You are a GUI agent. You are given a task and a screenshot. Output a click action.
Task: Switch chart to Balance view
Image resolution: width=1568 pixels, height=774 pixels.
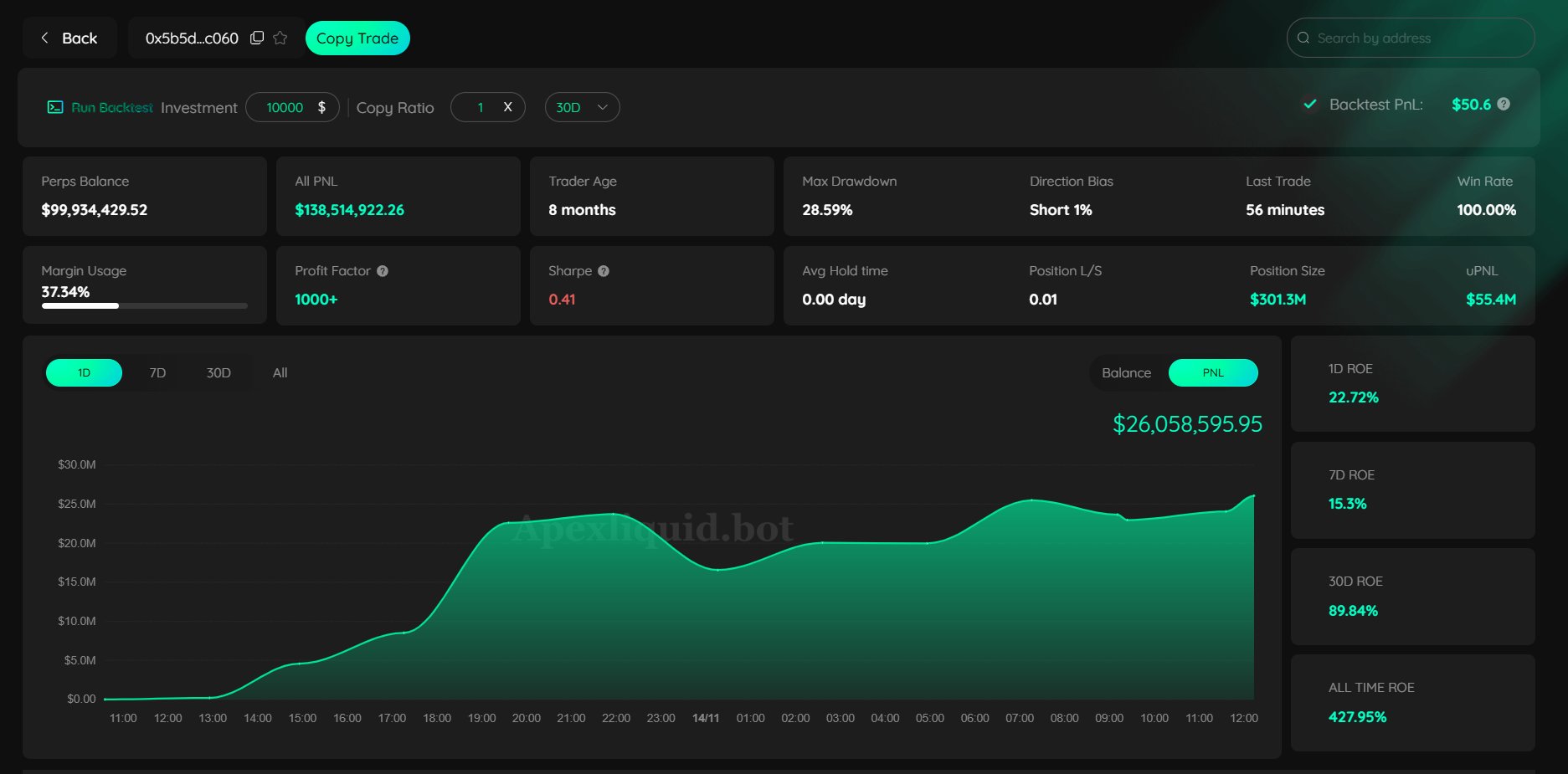pos(1126,373)
